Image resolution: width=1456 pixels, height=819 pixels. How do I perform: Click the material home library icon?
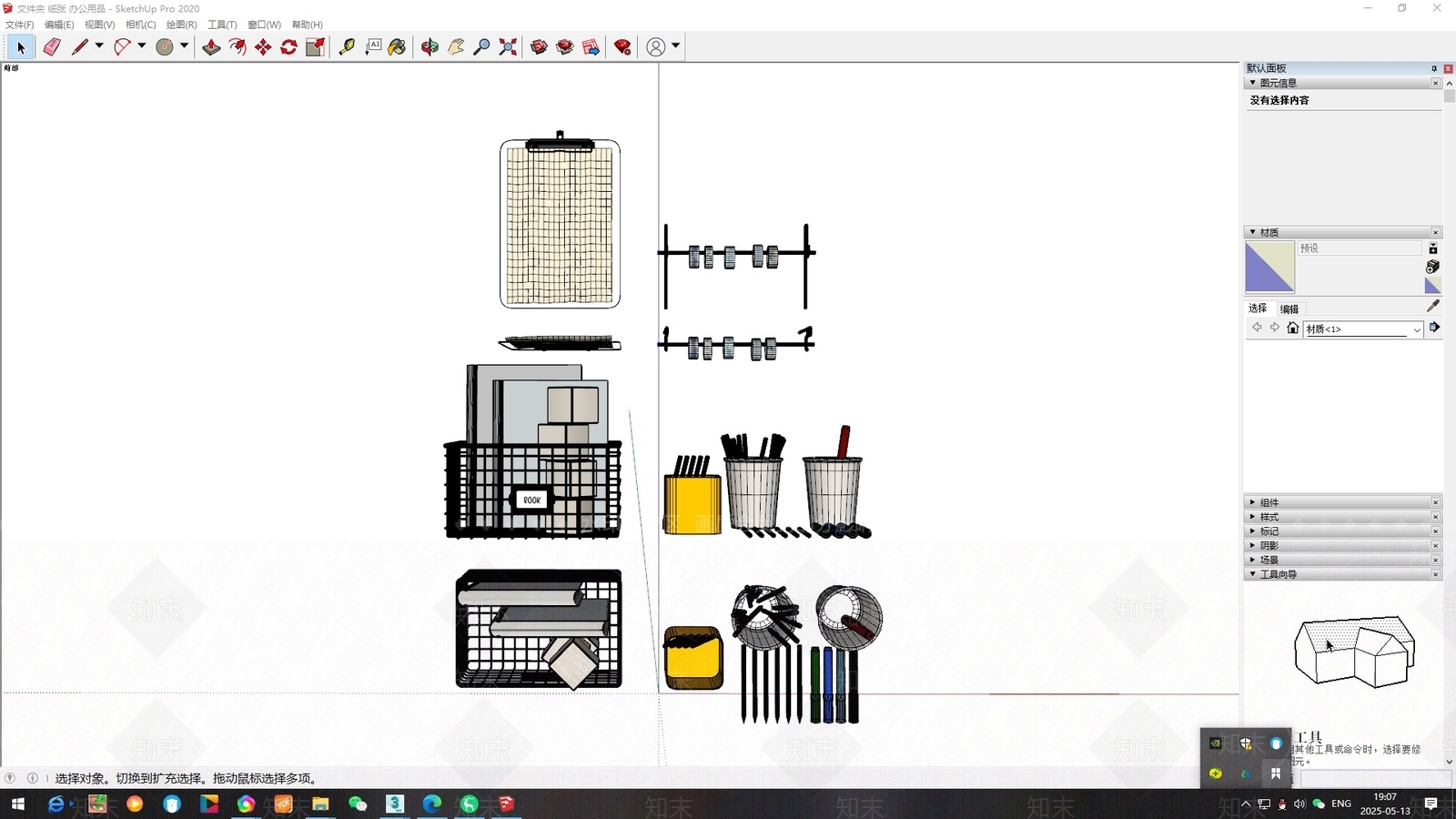[1292, 328]
